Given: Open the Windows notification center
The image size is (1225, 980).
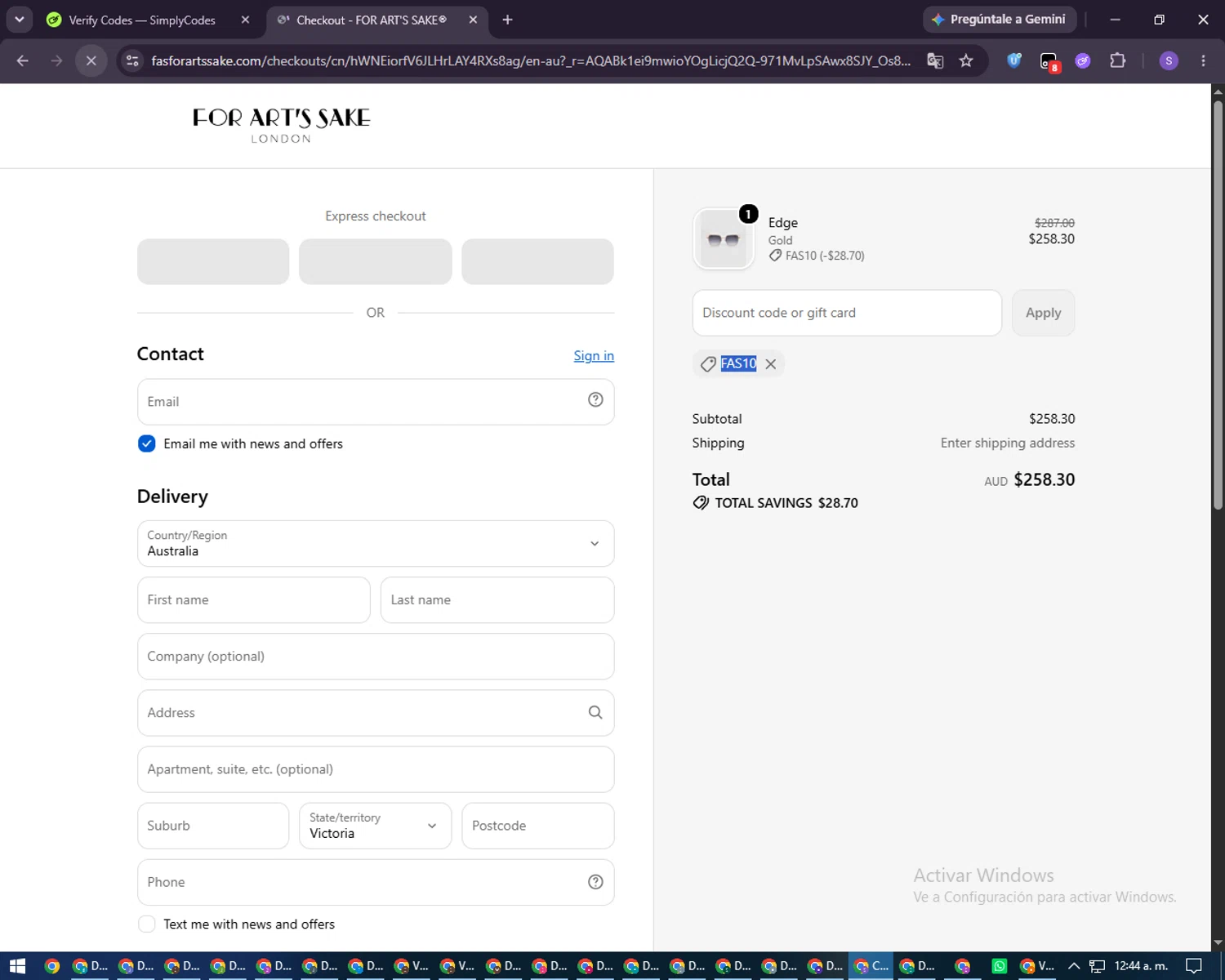Looking at the screenshot, I should pos(1194,966).
